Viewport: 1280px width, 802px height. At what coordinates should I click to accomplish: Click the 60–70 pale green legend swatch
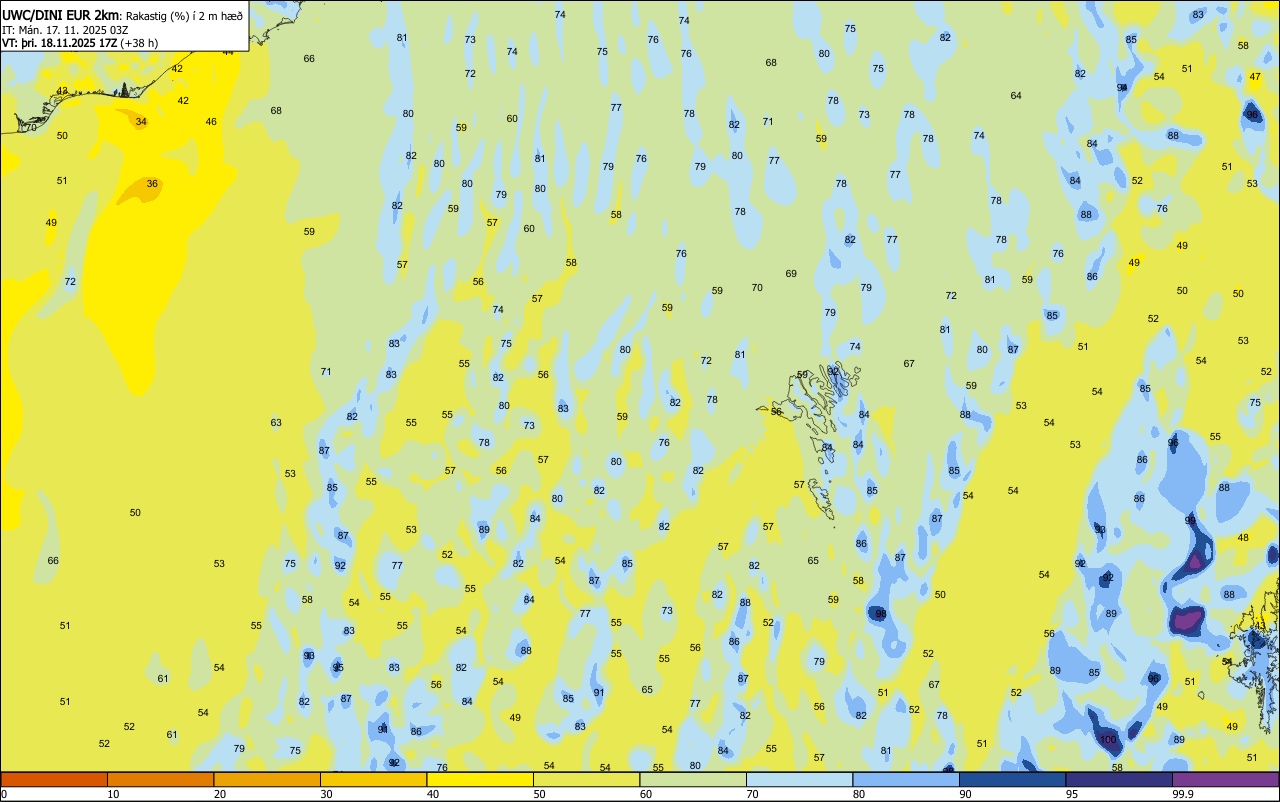point(693,779)
